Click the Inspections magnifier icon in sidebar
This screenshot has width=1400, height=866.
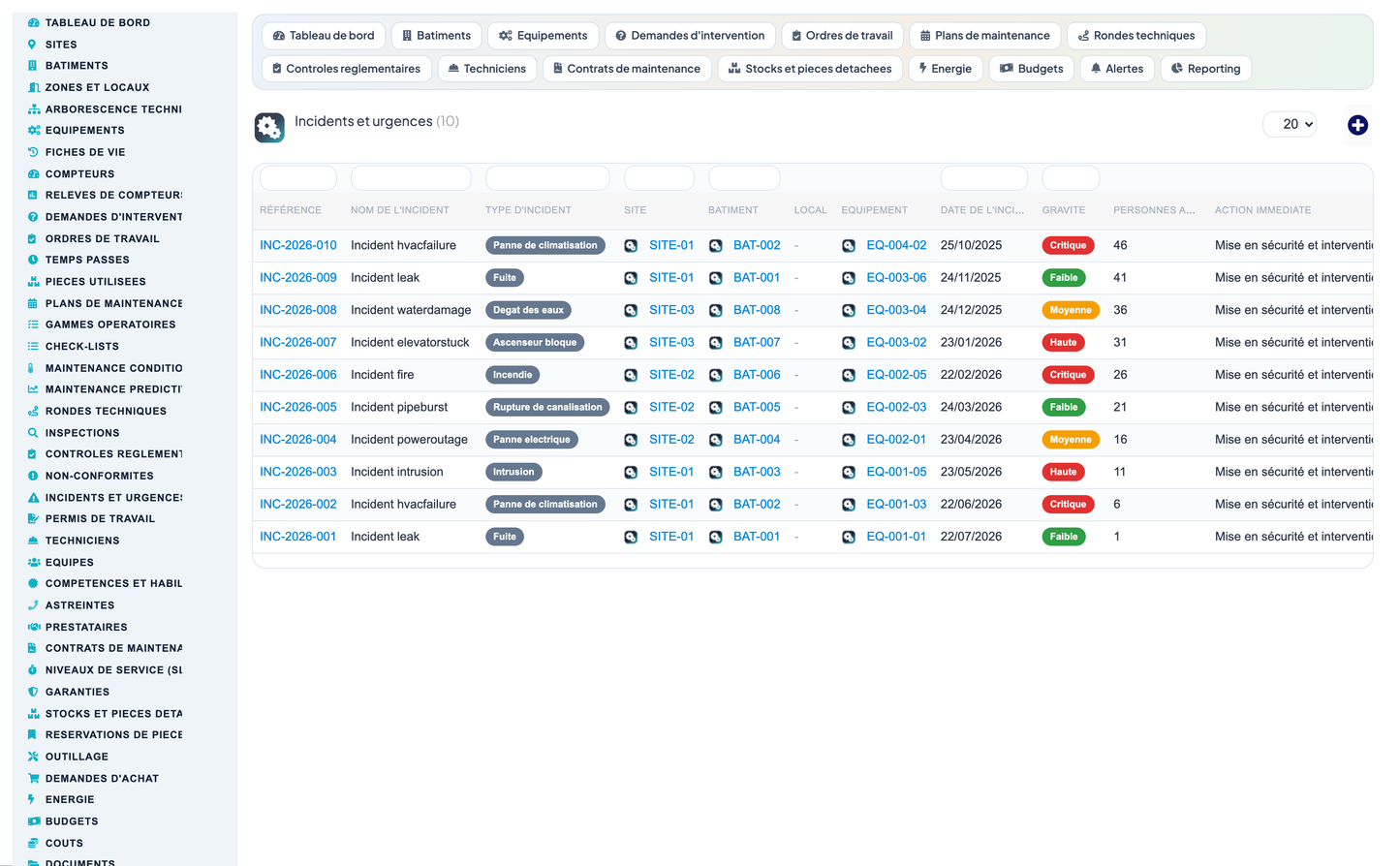tap(32, 433)
